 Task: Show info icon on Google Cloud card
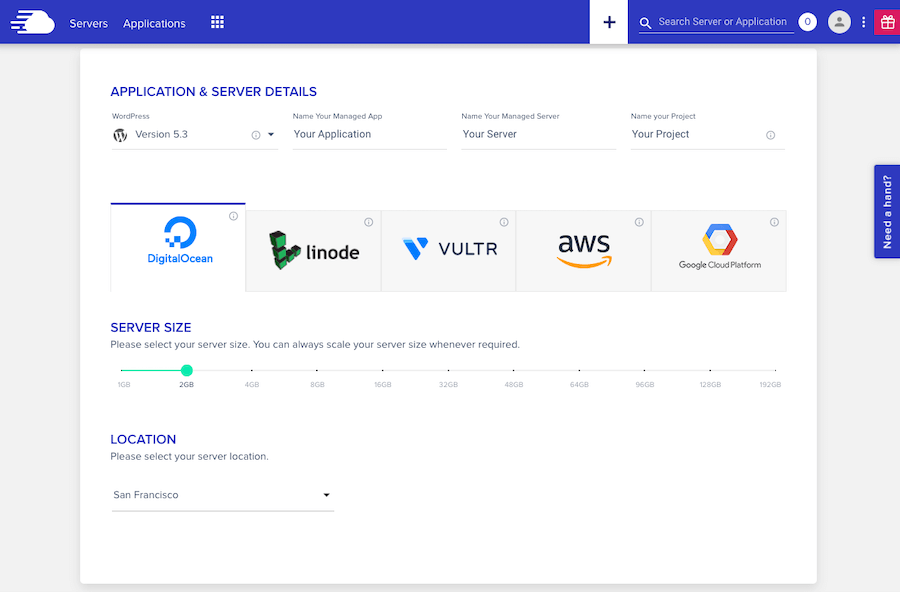tap(774, 222)
